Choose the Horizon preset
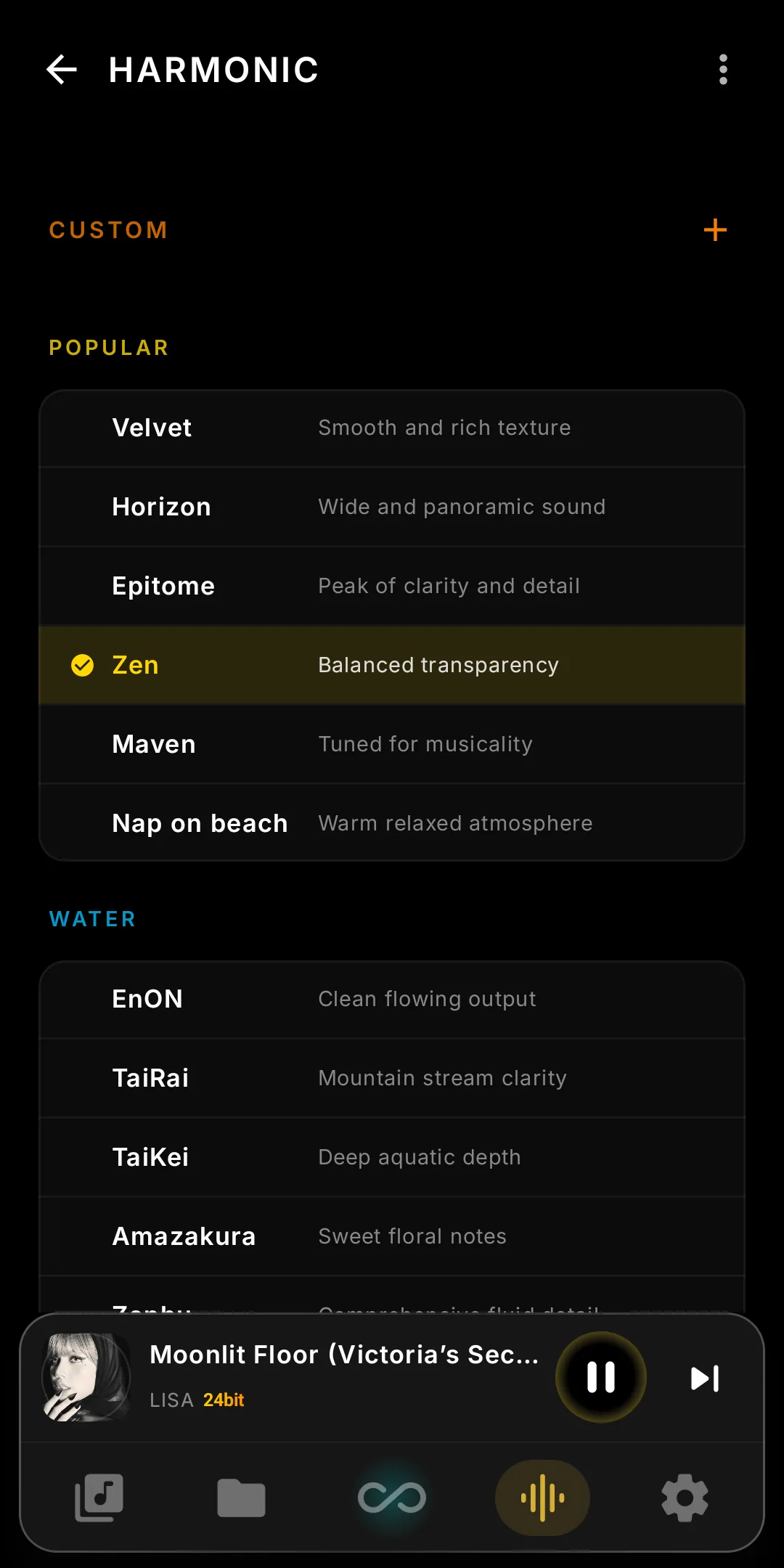This screenshot has width=784, height=1568. 392,507
